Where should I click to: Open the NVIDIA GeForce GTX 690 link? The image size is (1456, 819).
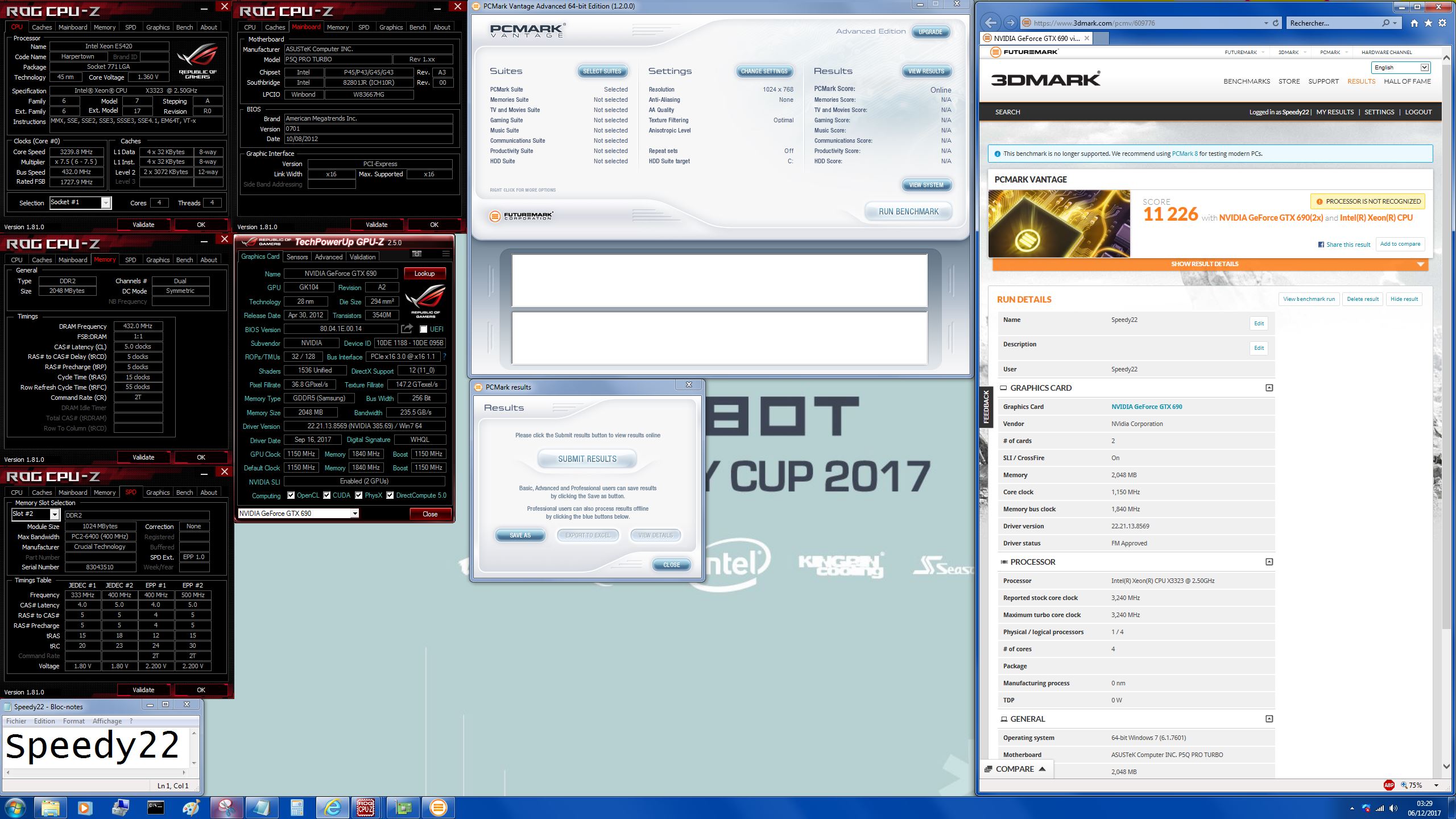pos(1147,407)
